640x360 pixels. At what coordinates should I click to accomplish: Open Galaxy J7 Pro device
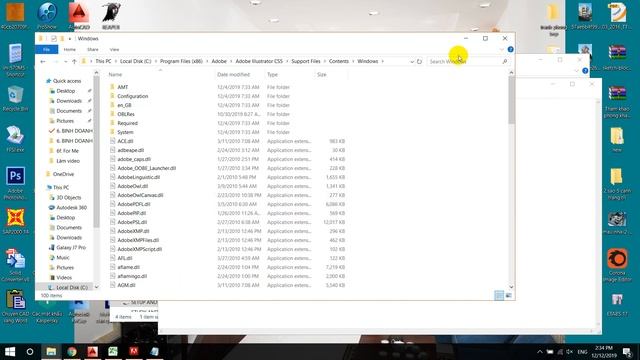[71, 247]
